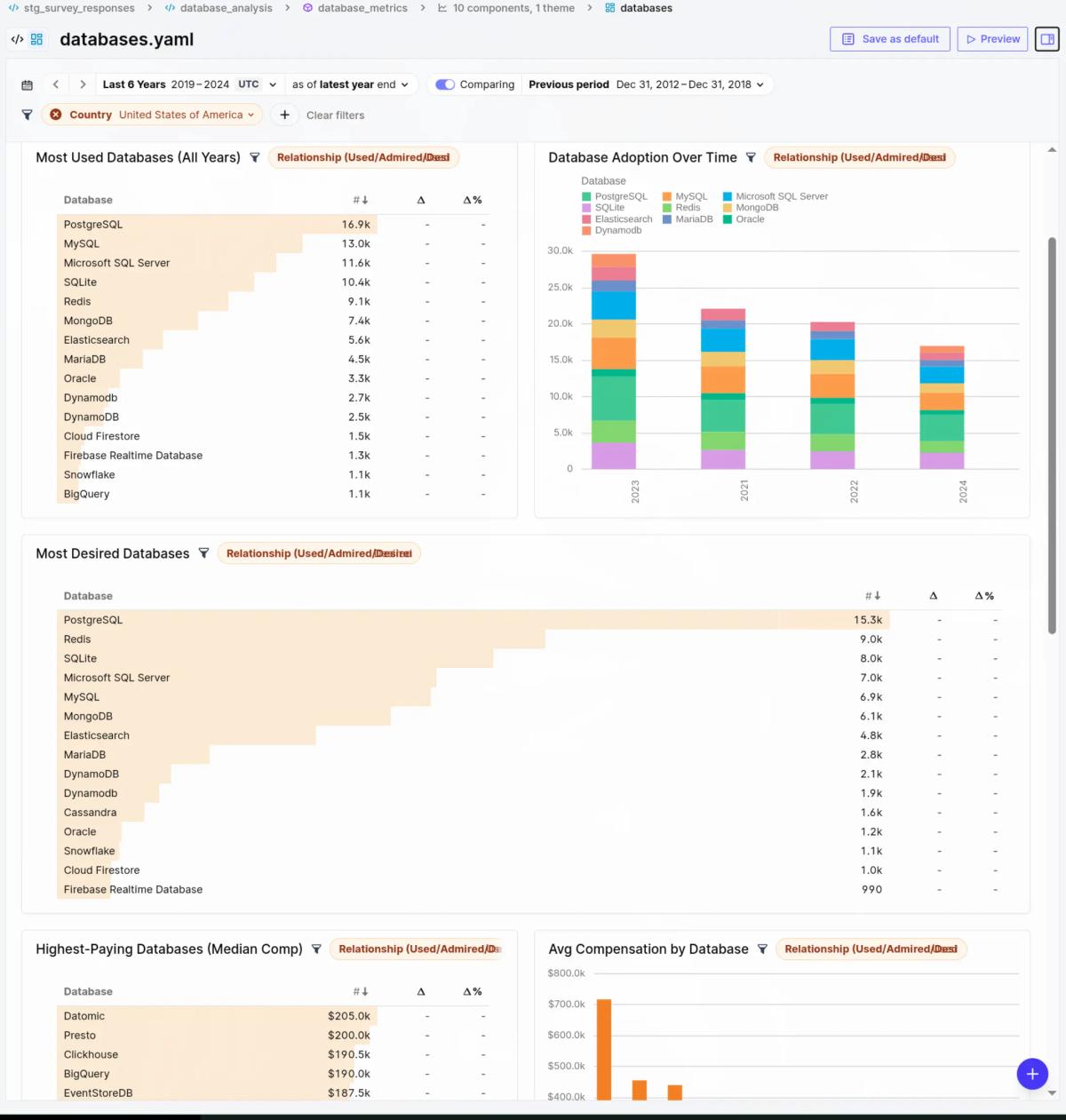Screen dimensions: 1066x1120
Task: Sort Most Used Databases by # column
Action: click(x=361, y=200)
